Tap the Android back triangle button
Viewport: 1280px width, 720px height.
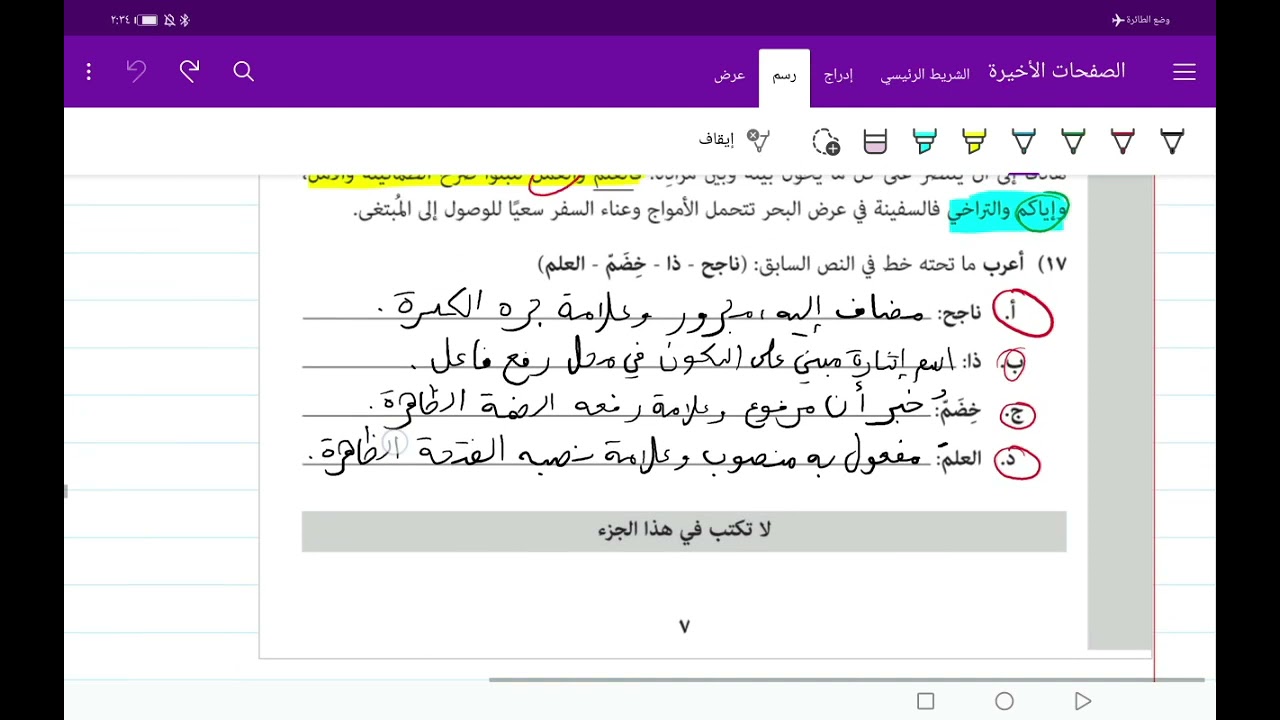[1083, 701]
